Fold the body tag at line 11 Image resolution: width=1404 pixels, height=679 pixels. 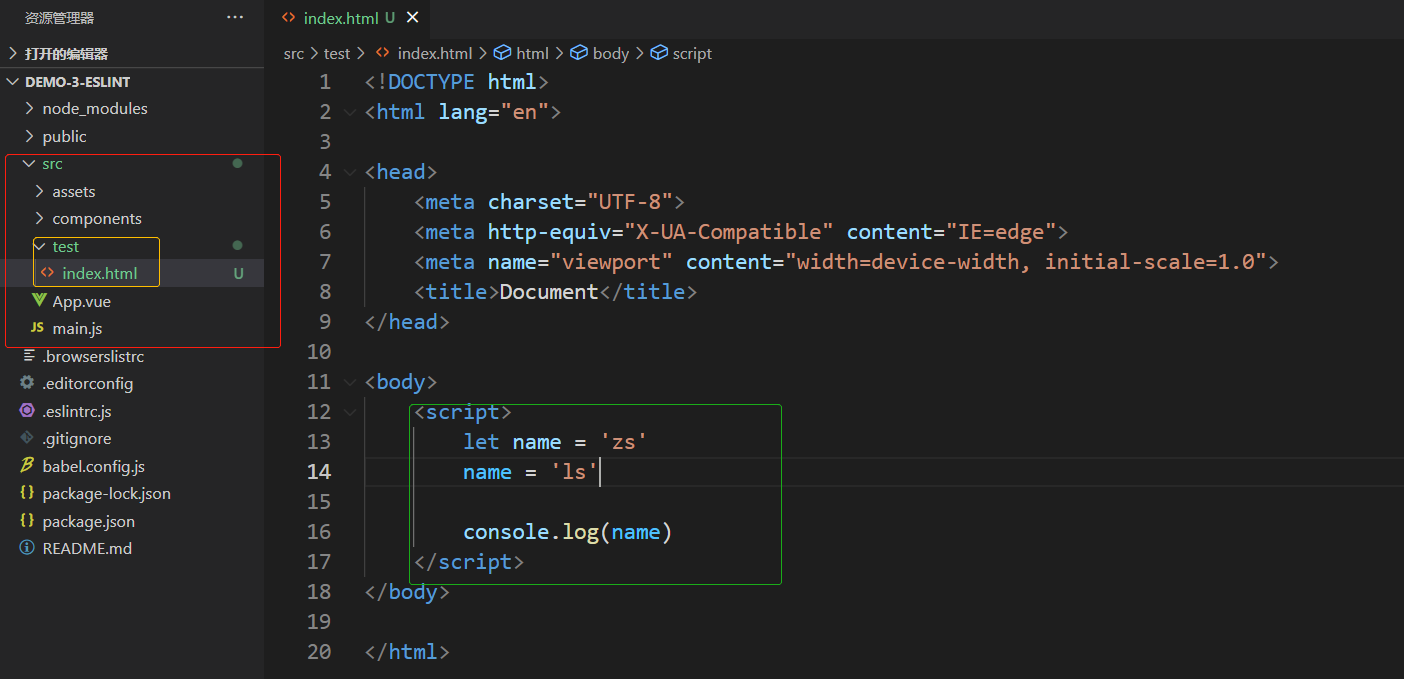[349, 382]
